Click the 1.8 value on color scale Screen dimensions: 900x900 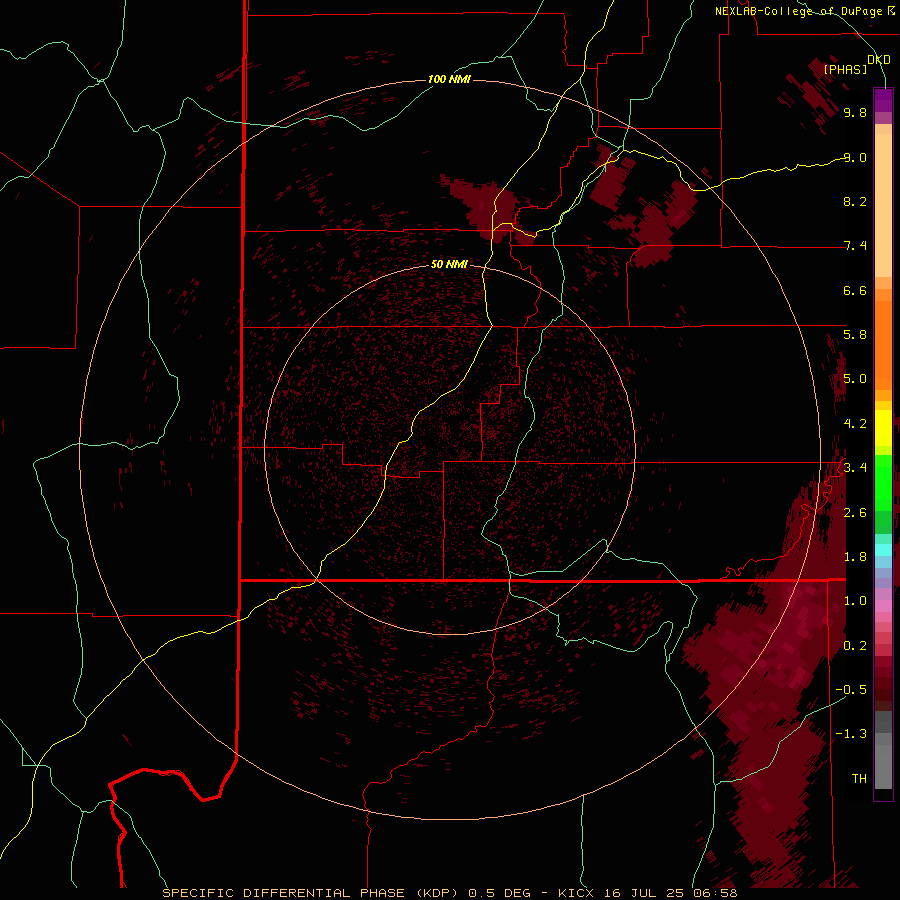tap(855, 557)
